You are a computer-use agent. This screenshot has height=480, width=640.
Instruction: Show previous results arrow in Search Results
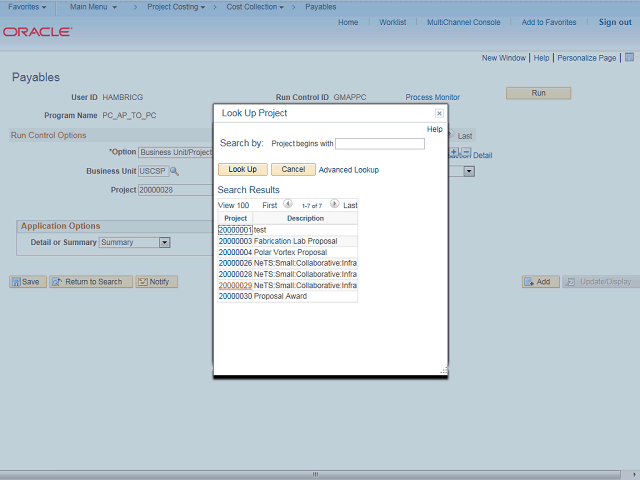point(288,204)
